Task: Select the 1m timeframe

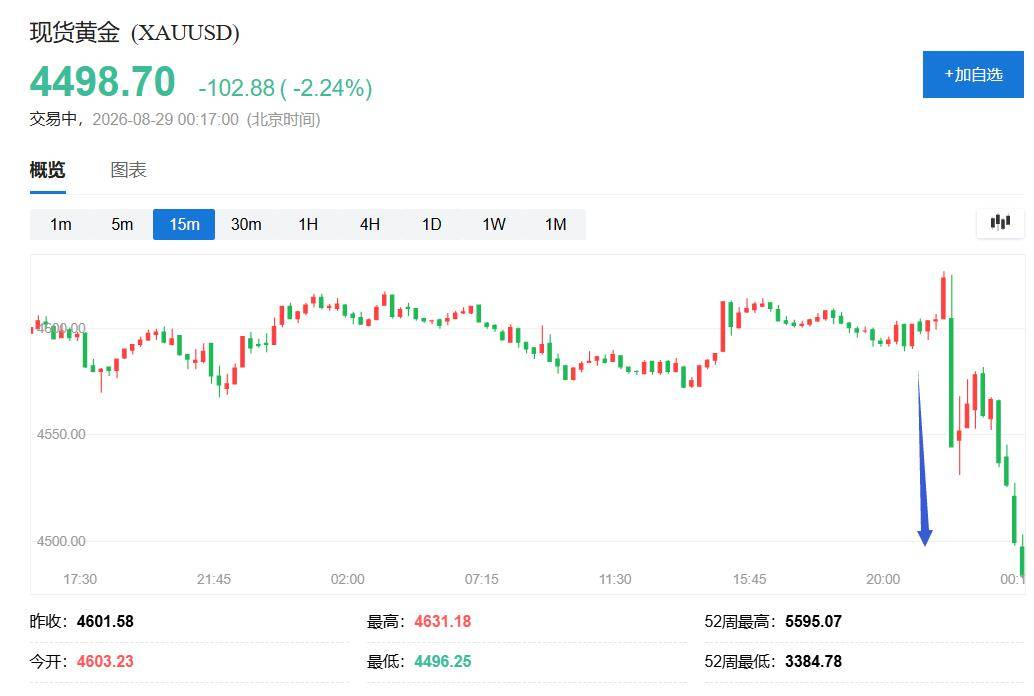Action: (x=61, y=224)
